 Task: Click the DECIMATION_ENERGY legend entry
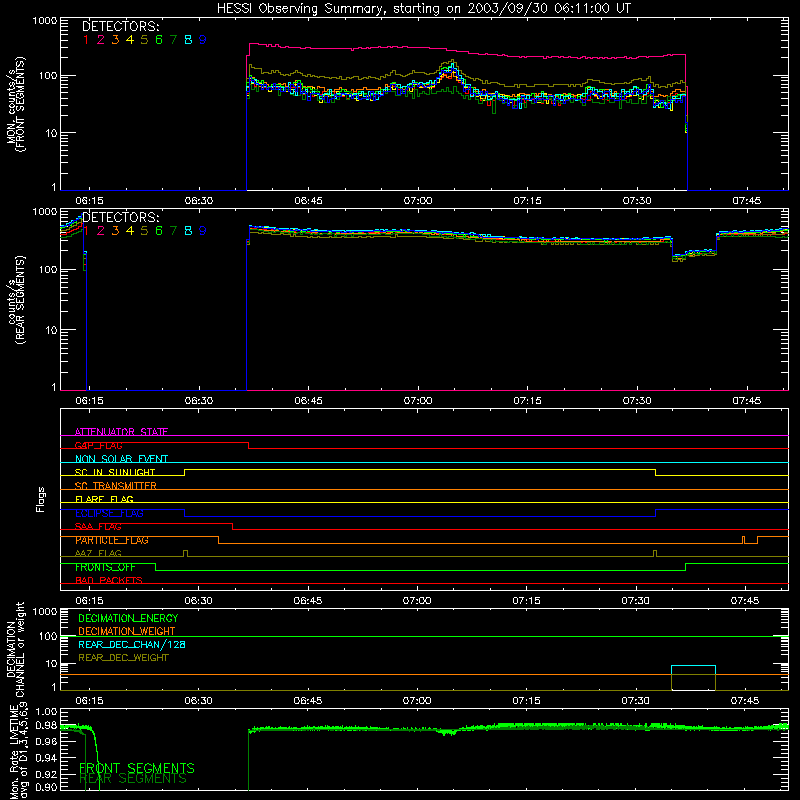tap(128, 618)
